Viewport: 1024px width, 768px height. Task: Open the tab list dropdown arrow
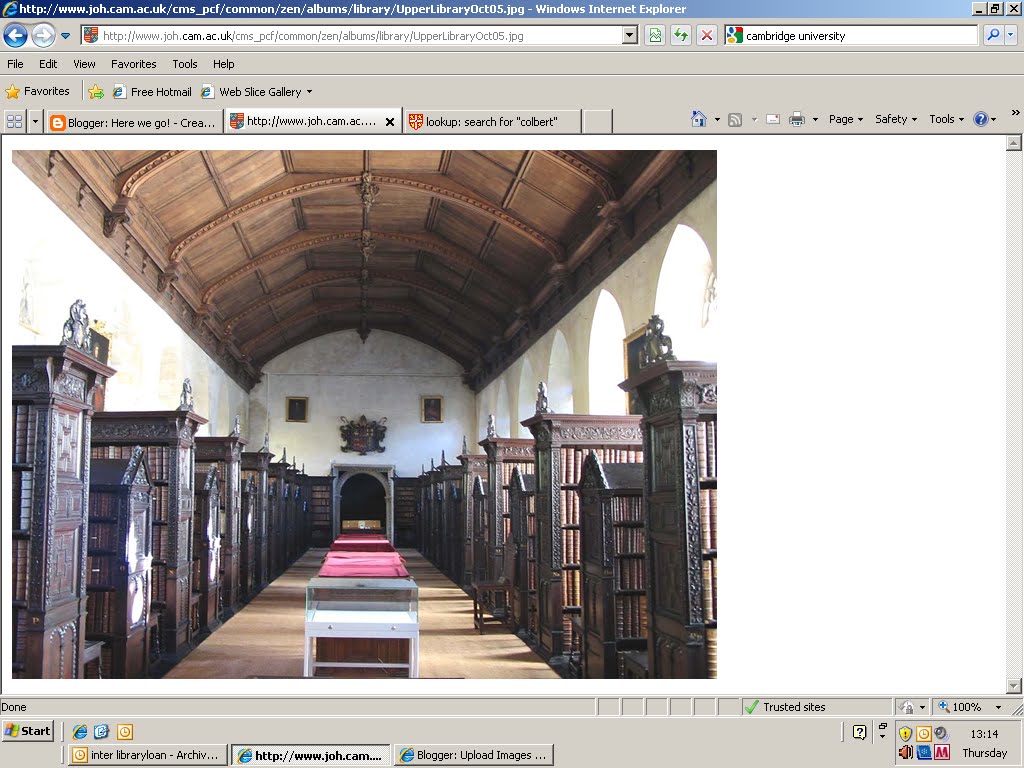[x=35, y=121]
